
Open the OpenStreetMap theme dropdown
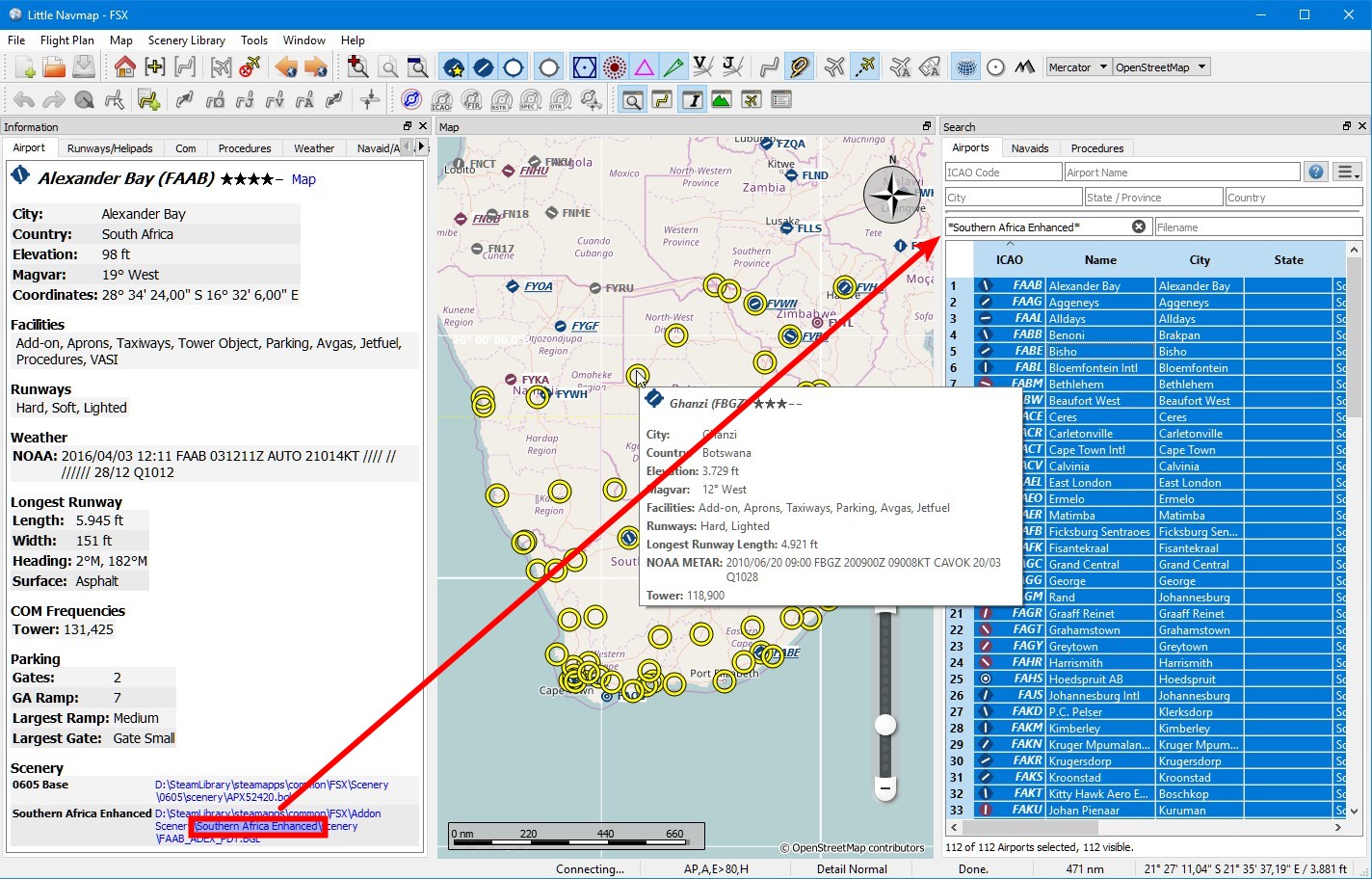1161,67
